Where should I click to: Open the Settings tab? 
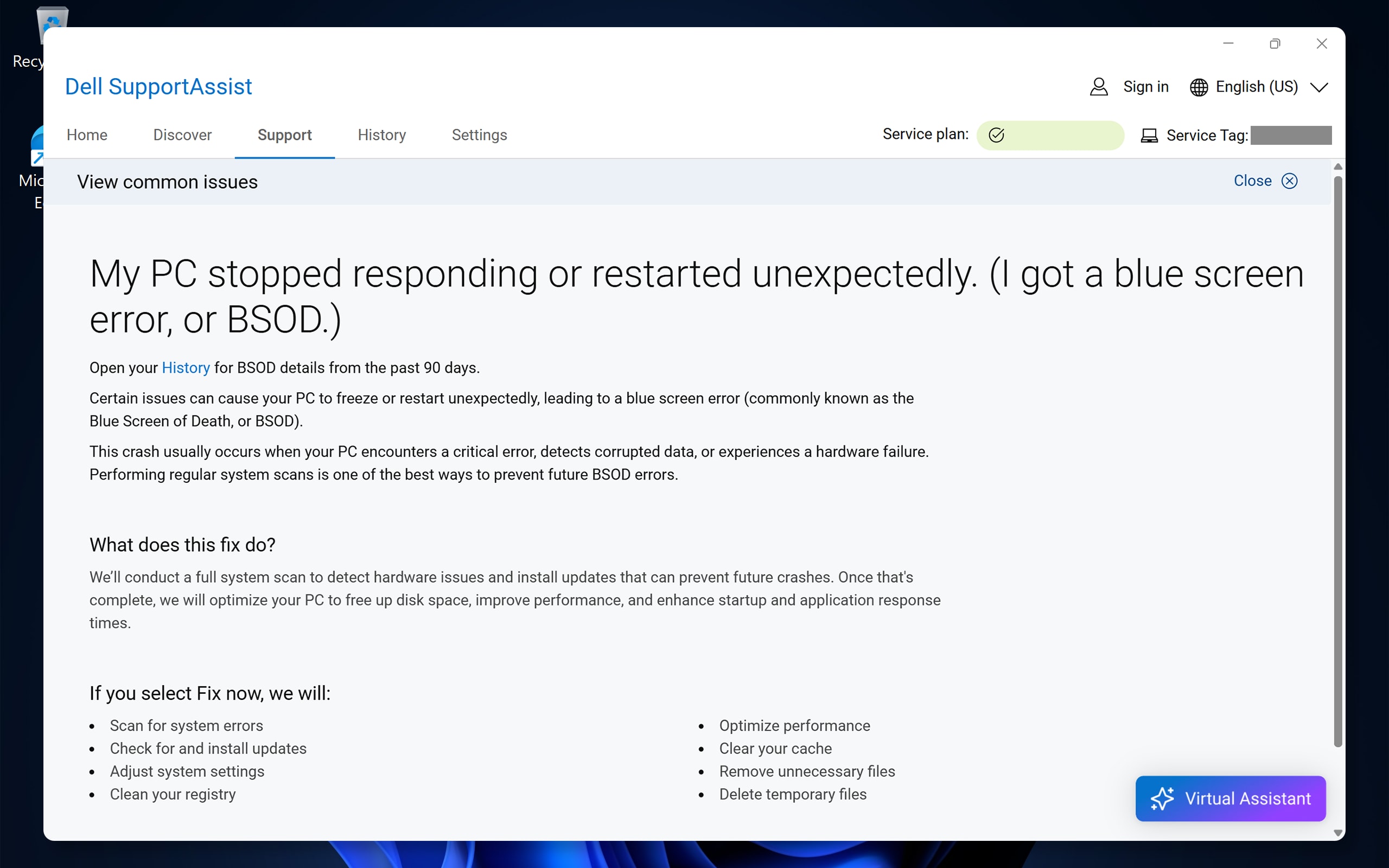[479, 135]
